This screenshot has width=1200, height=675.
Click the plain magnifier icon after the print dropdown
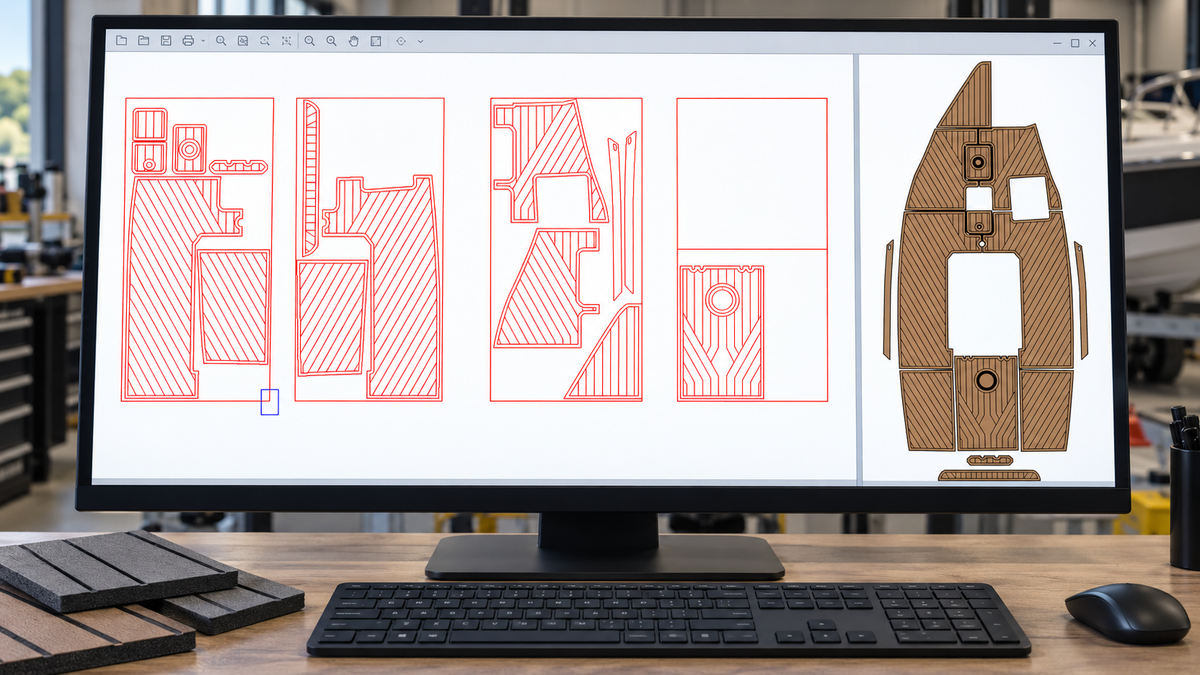[221, 41]
